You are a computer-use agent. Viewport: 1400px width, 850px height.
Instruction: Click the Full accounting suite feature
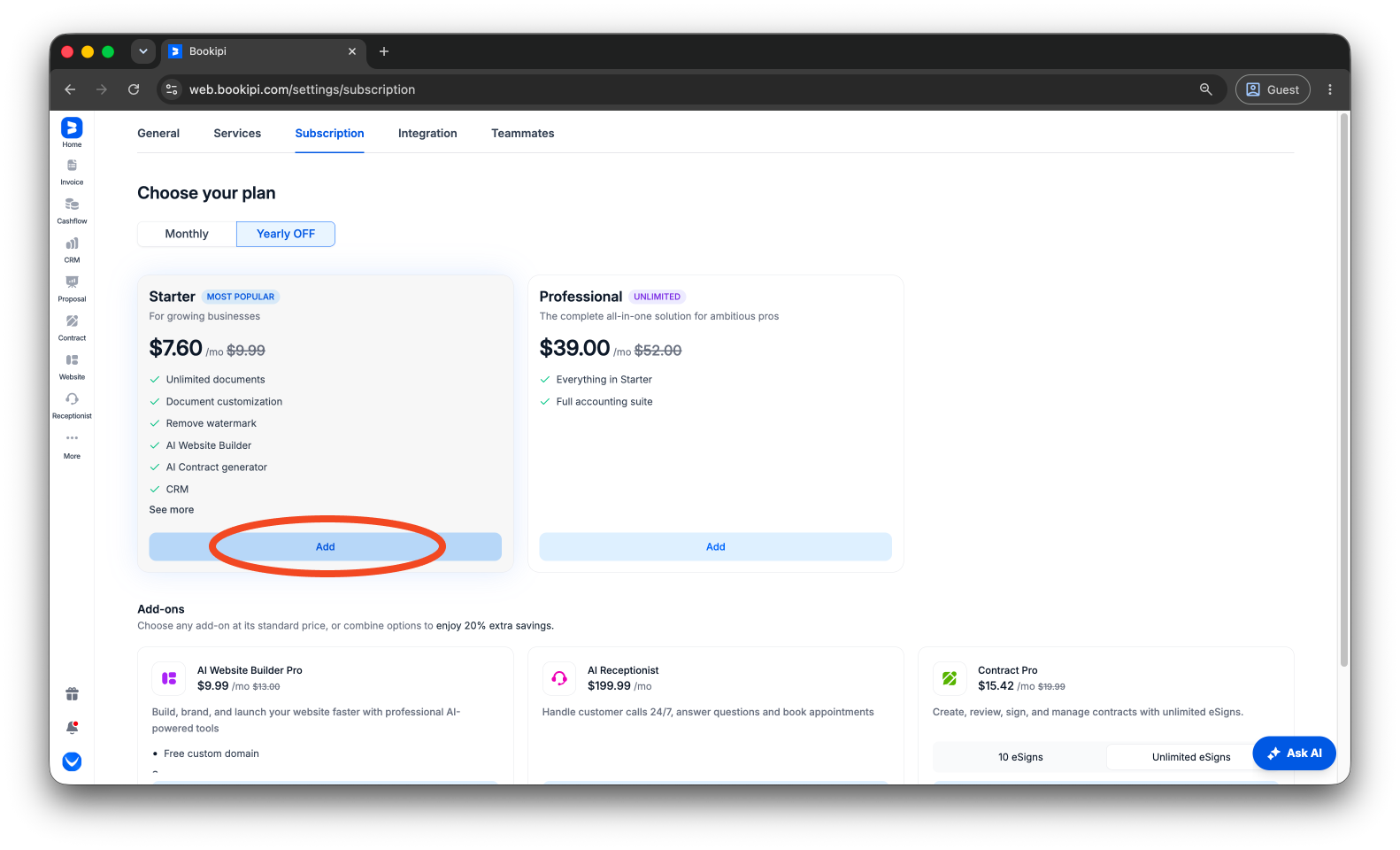coord(604,402)
